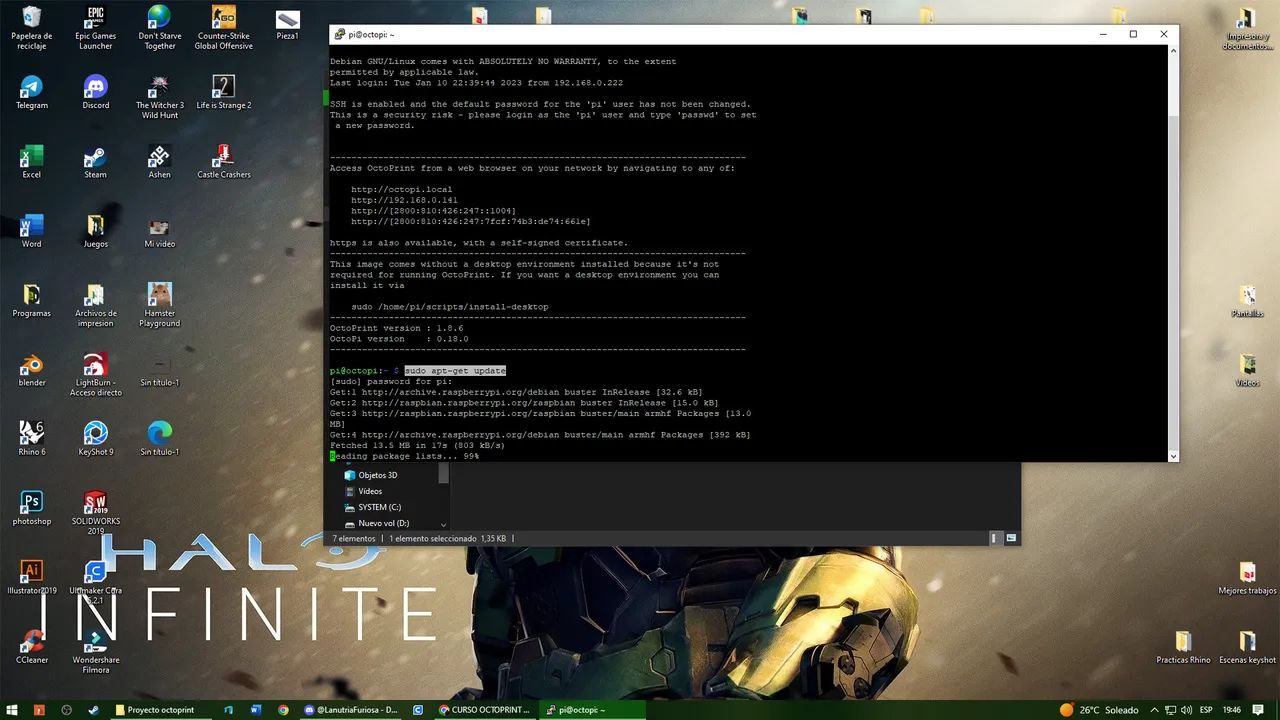This screenshot has width=1280, height=720.
Task: Click the PuTTY terminal vertical scrollbar
Action: click(1173, 253)
